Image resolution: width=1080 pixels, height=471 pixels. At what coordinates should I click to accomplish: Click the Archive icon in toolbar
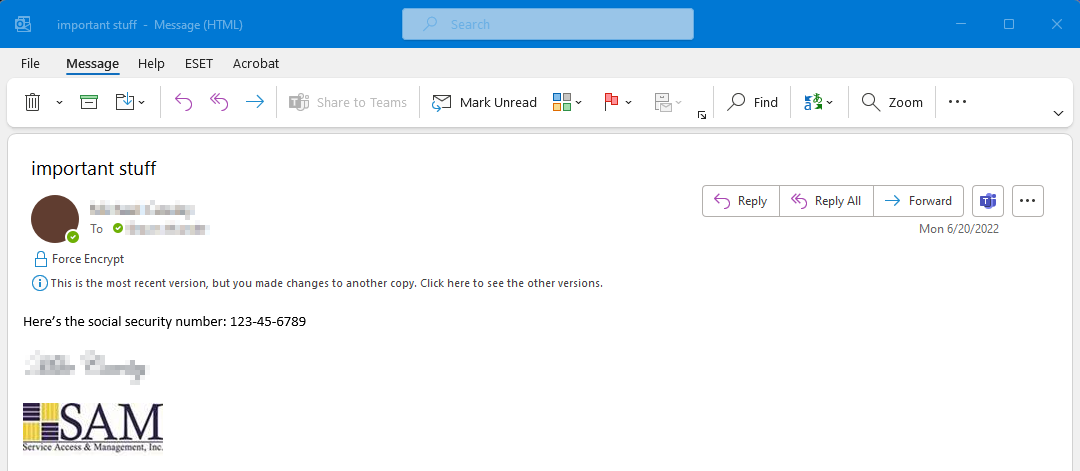click(89, 102)
